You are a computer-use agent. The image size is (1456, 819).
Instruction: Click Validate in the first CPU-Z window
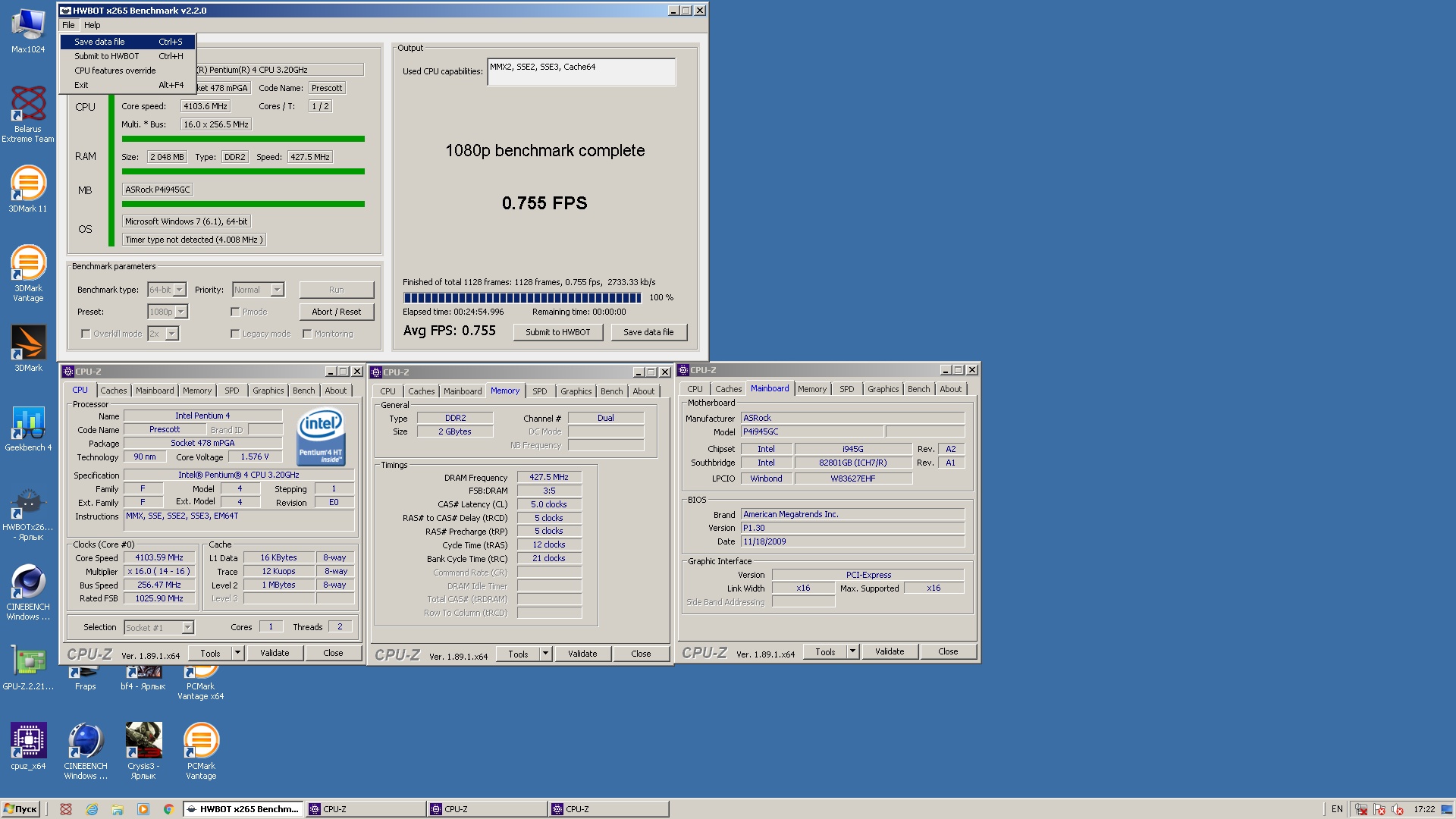pyautogui.click(x=275, y=653)
